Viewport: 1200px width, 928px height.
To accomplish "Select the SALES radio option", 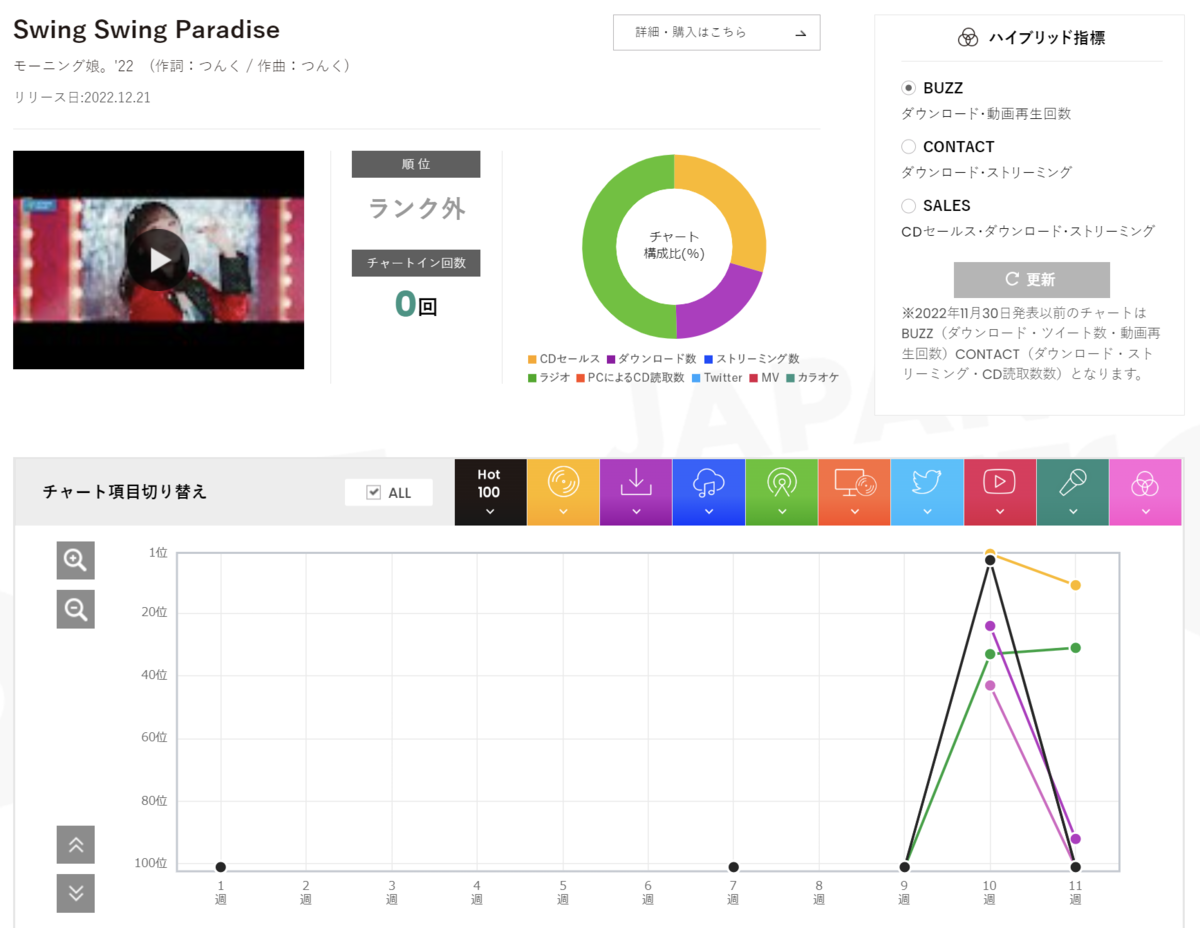I will pyautogui.click(x=909, y=206).
